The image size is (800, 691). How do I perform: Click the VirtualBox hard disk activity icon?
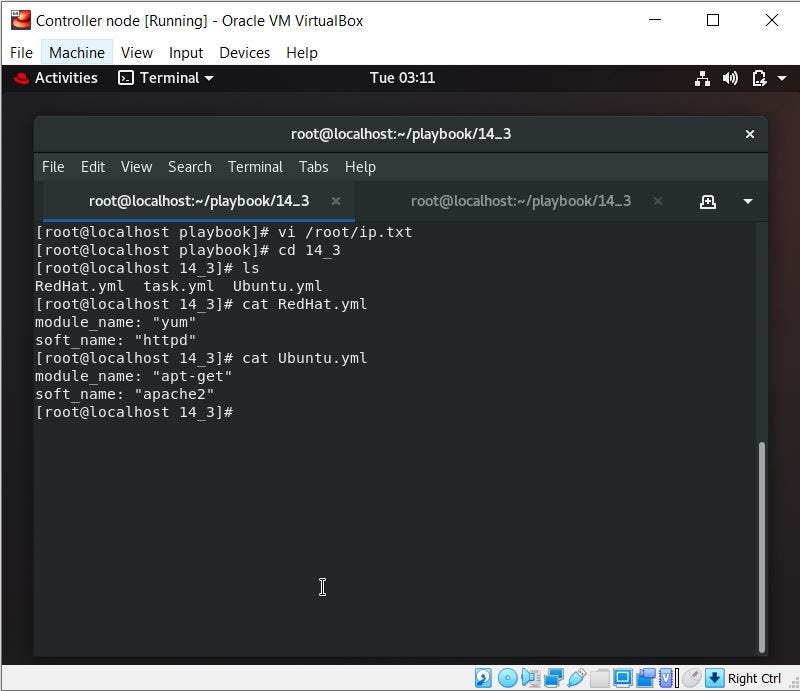click(483, 678)
